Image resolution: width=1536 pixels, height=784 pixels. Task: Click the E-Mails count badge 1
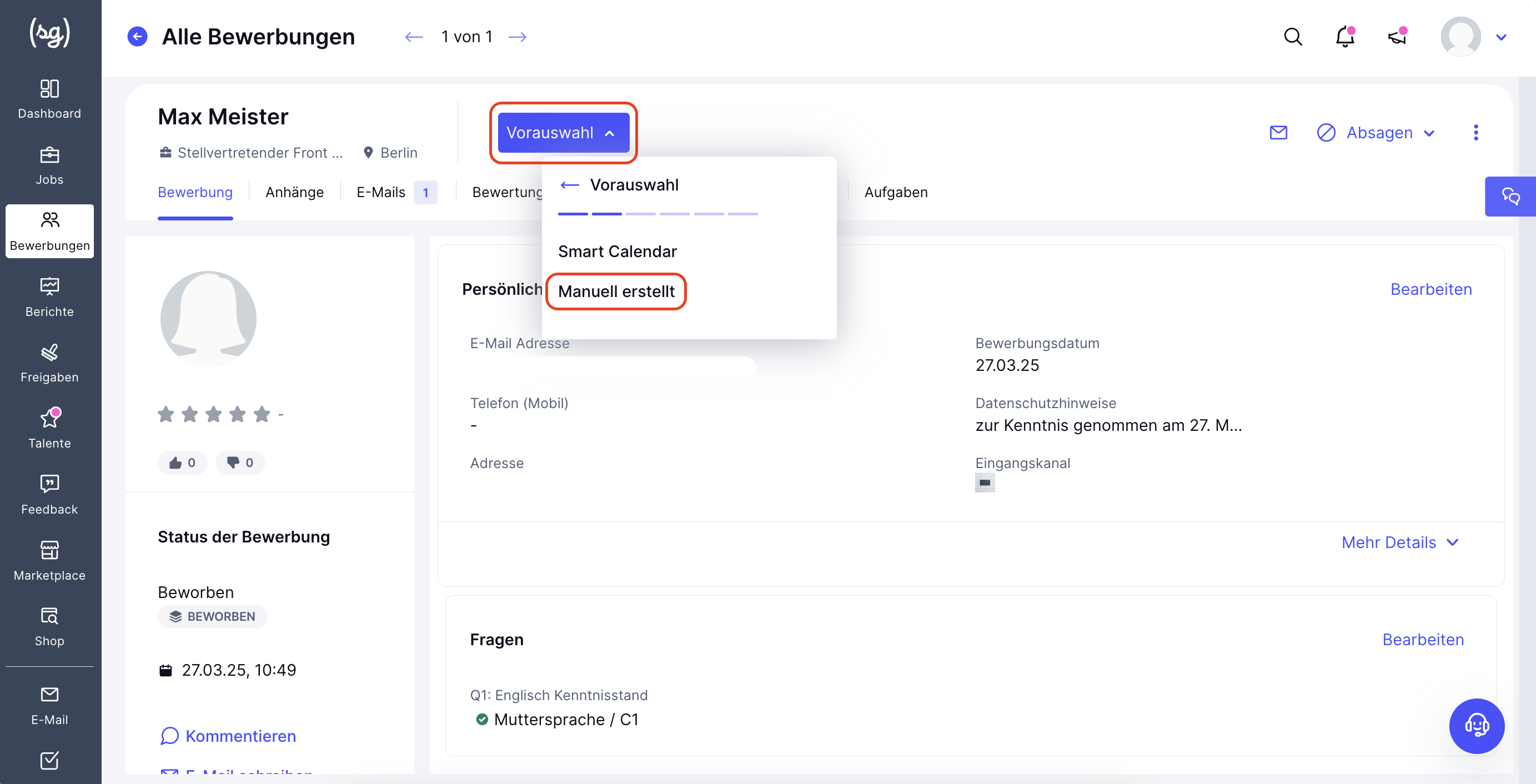pos(425,193)
